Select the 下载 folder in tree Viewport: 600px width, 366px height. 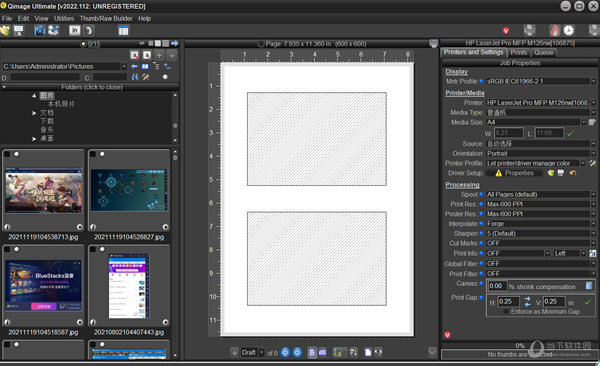click(x=47, y=121)
